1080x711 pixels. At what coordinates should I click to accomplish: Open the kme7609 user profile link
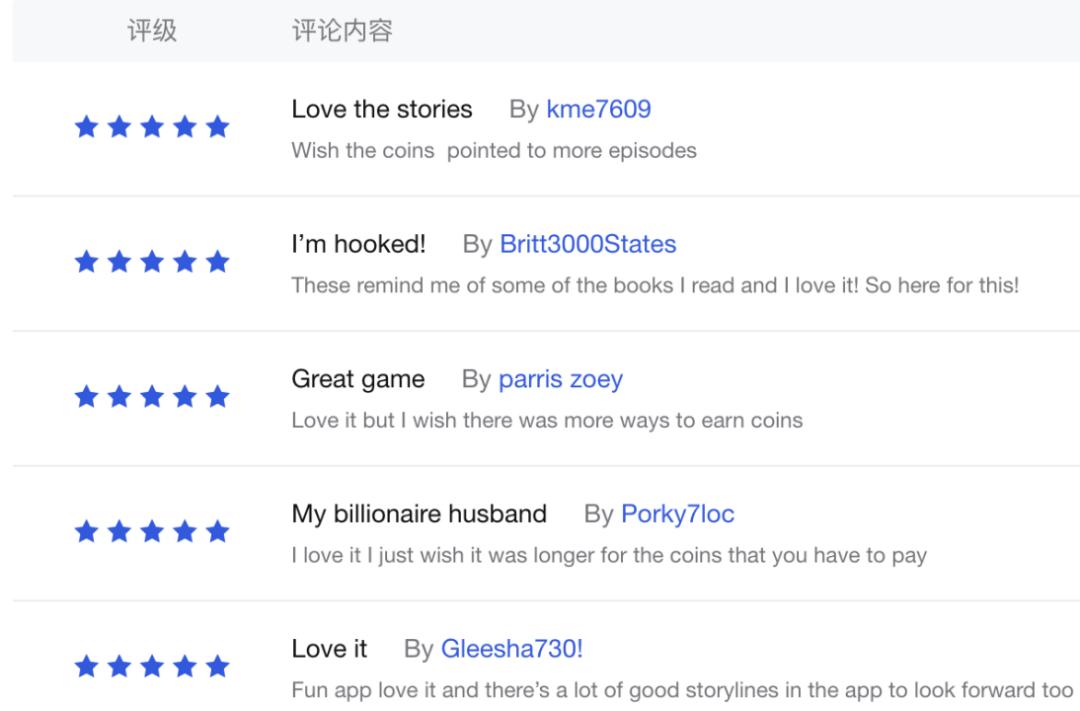click(598, 109)
